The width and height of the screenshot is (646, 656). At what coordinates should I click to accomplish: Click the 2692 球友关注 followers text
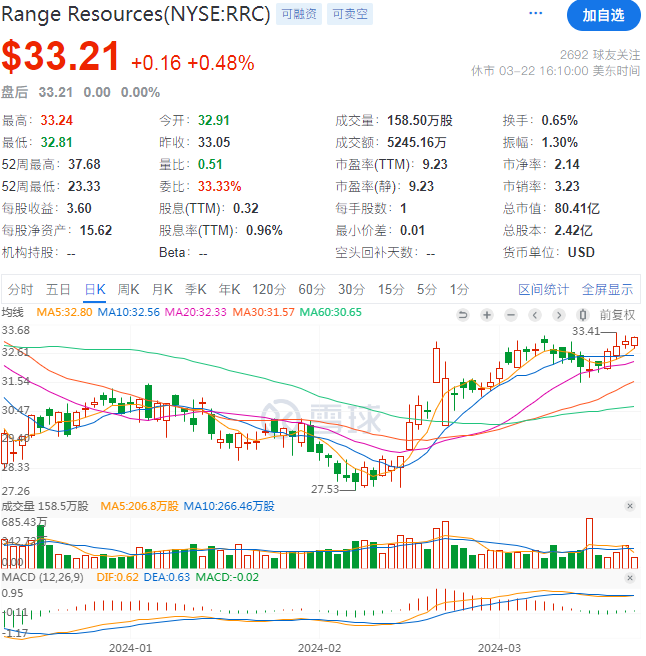coord(600,55)
